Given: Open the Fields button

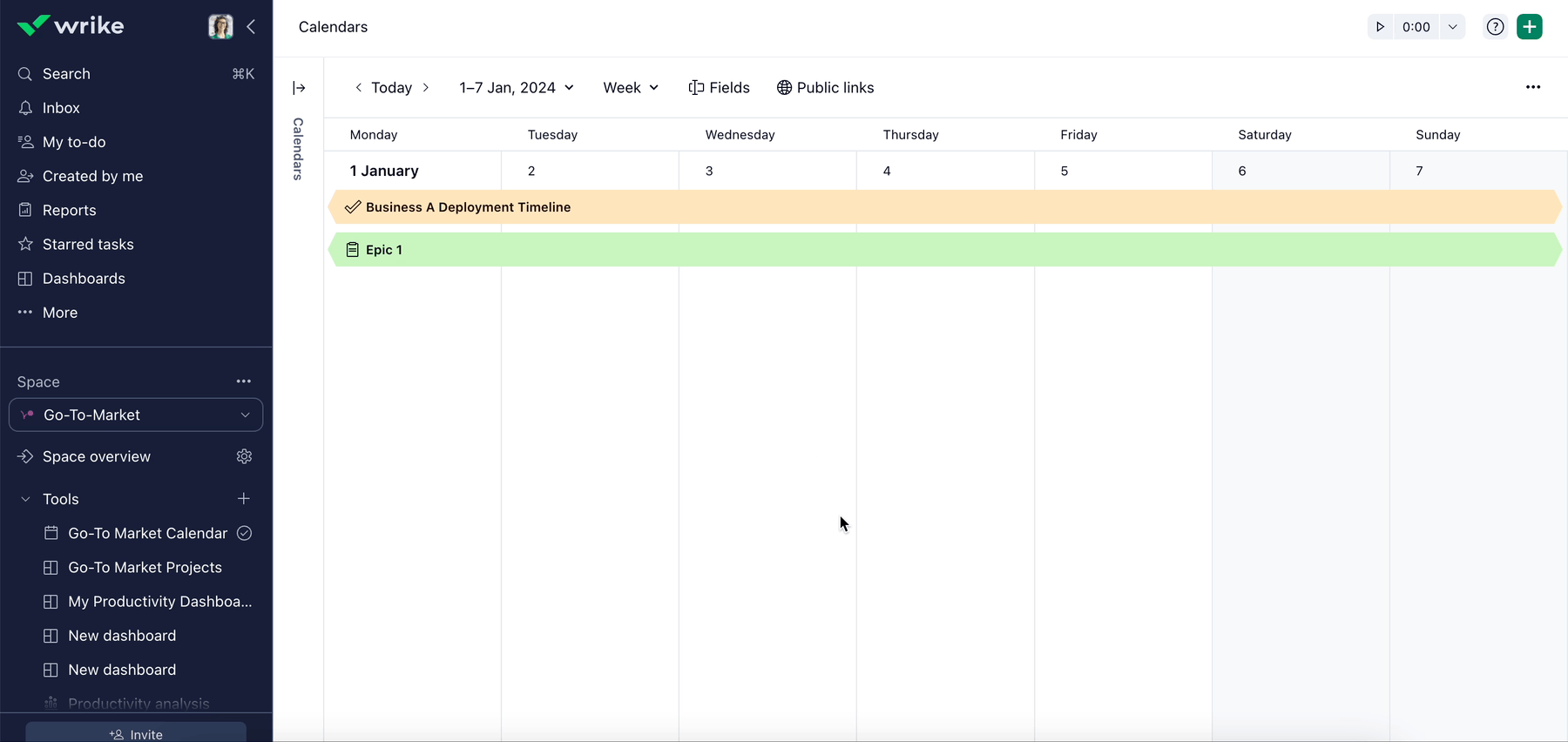Looking at the screenshot, I should pyautogui.click(x=719, y=88).
